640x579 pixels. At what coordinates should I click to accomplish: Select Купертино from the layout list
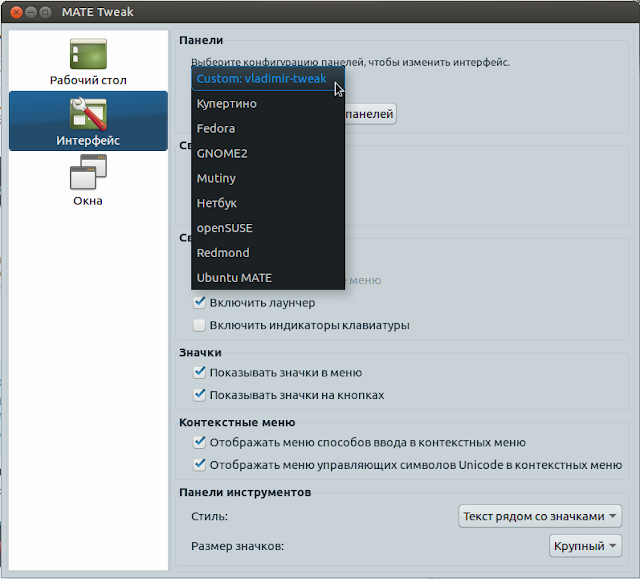pos(268,104)
